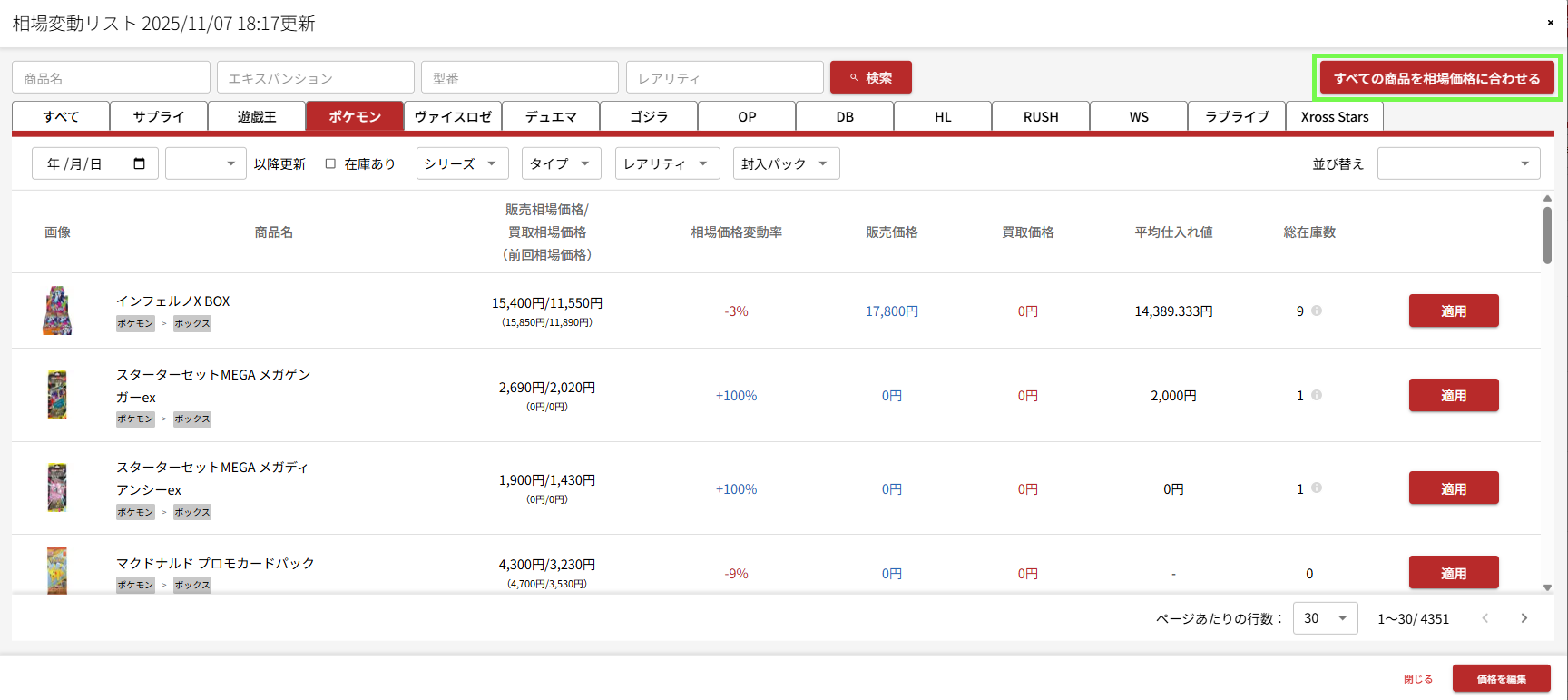Image resolution: width=1568 pixels, height=700 pixels.
Task: Switch to the 遊戯王 tab
Action: [x=257, y=117]
